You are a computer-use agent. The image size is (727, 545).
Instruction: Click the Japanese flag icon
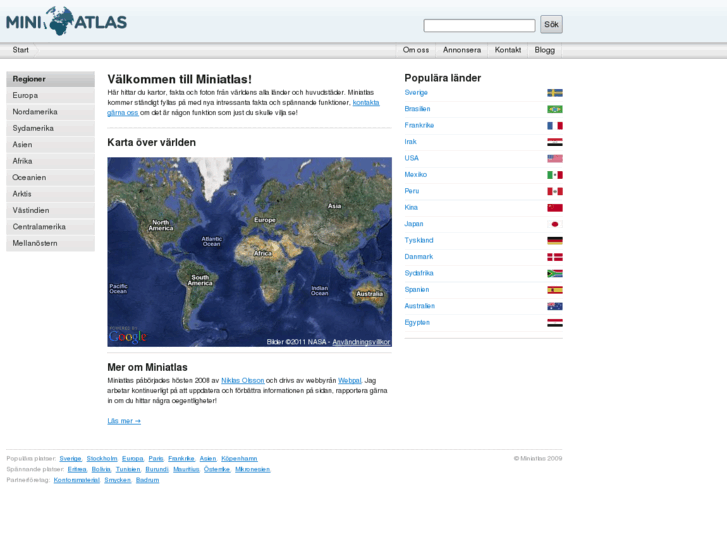pos(555,224)
